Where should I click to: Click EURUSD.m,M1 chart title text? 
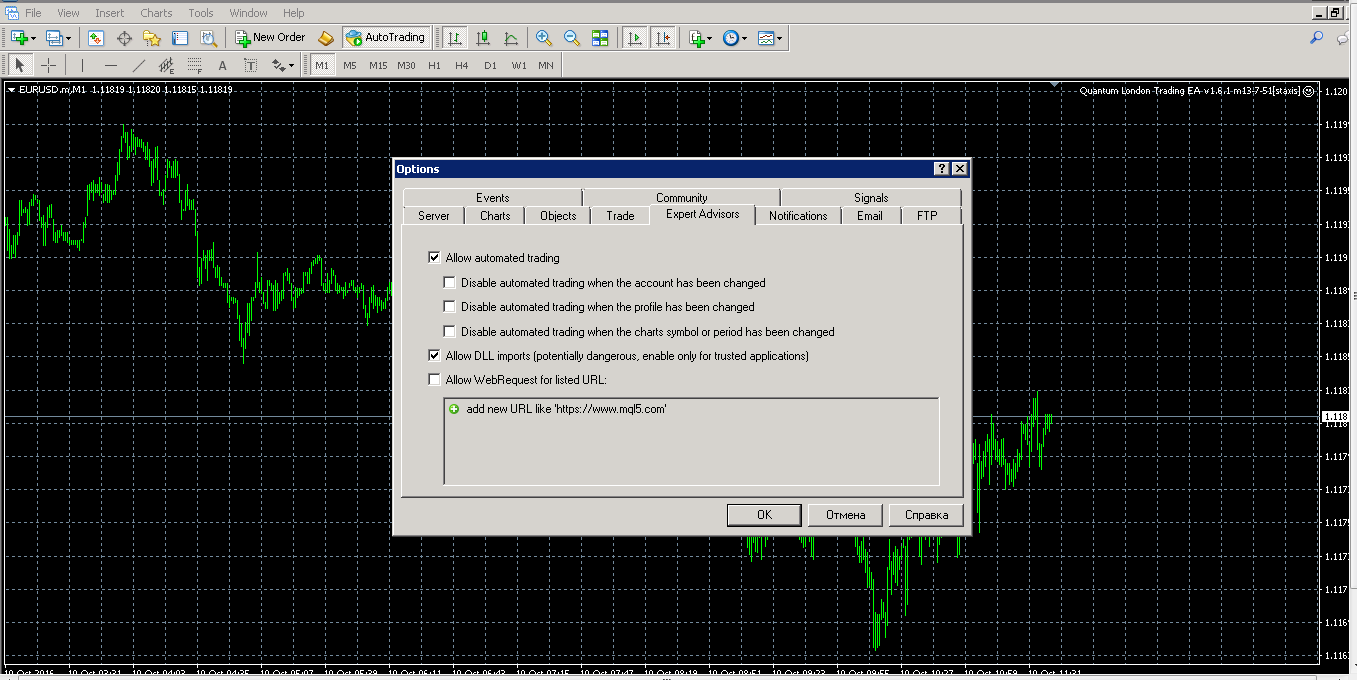(53, 90)
